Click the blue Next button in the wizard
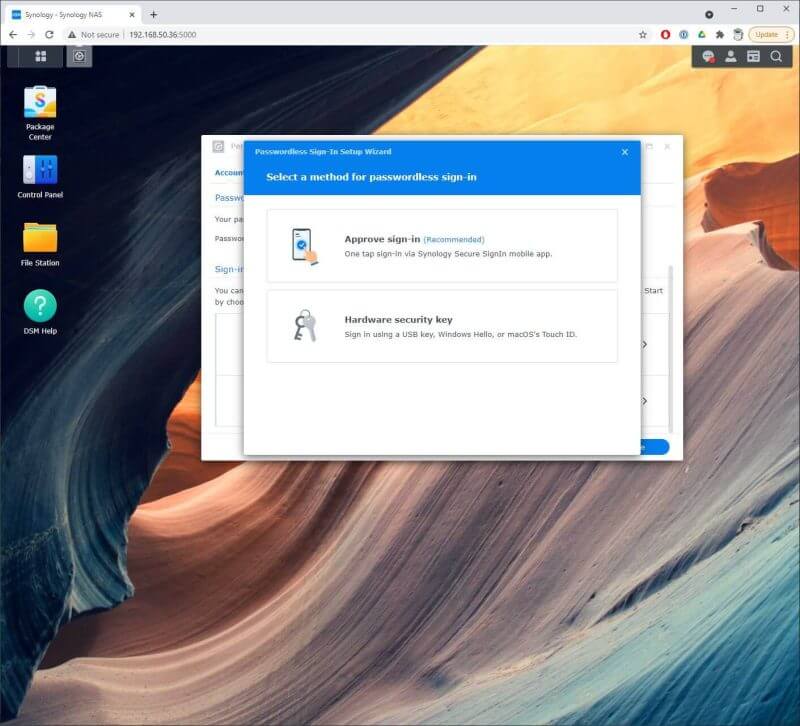This screenshot has height=726, width=800. click(655, 447)
